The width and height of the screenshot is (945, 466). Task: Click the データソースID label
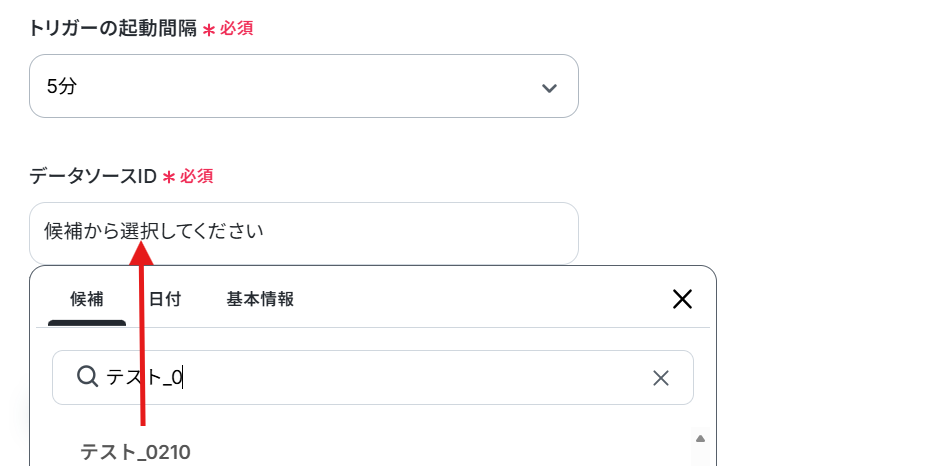tap(93, 176)
